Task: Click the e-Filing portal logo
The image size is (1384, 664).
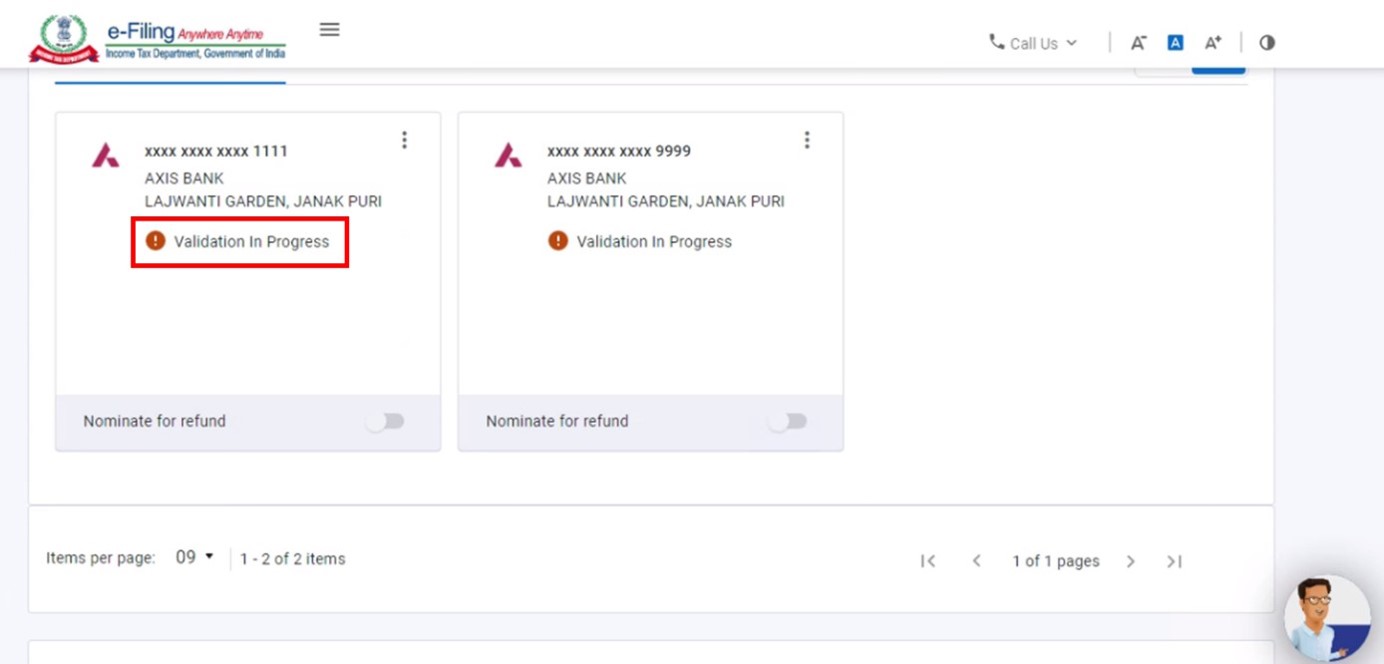Action: pos(158,40)
